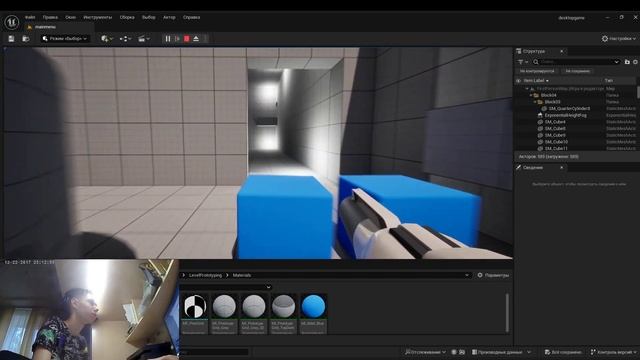Viewport: 640px width, 360px height.
Task: Select ExponentialHeightFog actor in outliner
Action: click(565, 116)
